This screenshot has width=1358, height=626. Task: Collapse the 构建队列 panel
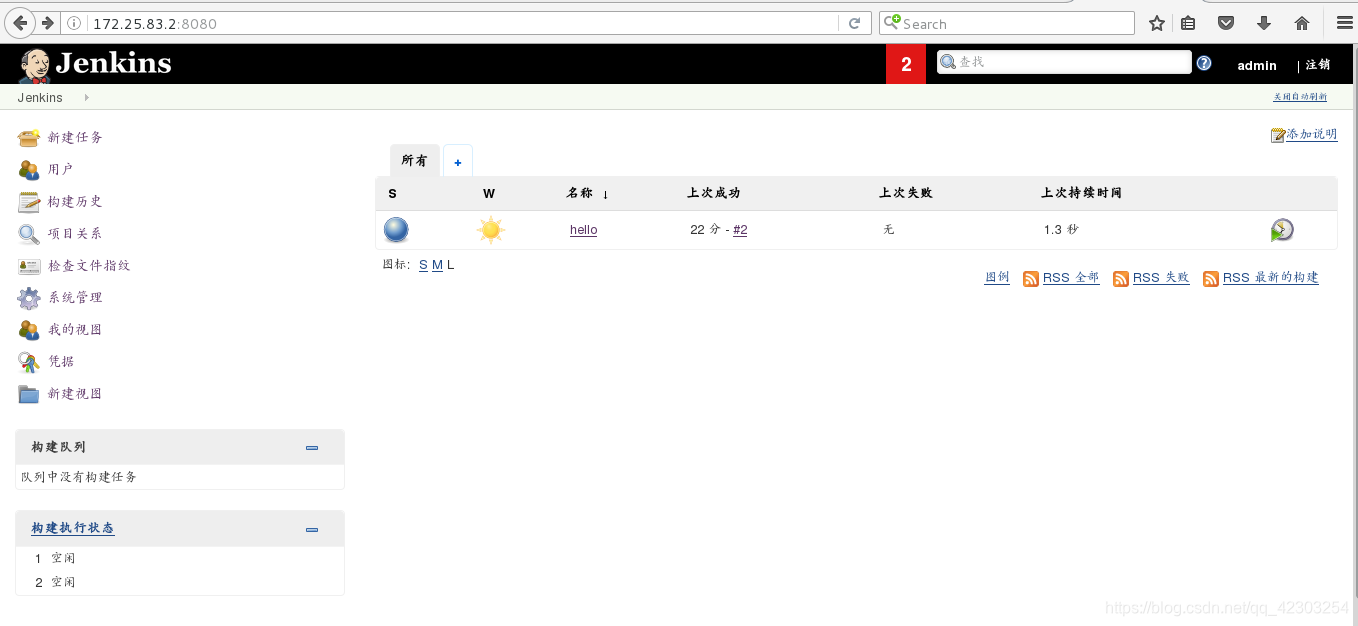tap(312, 448)
